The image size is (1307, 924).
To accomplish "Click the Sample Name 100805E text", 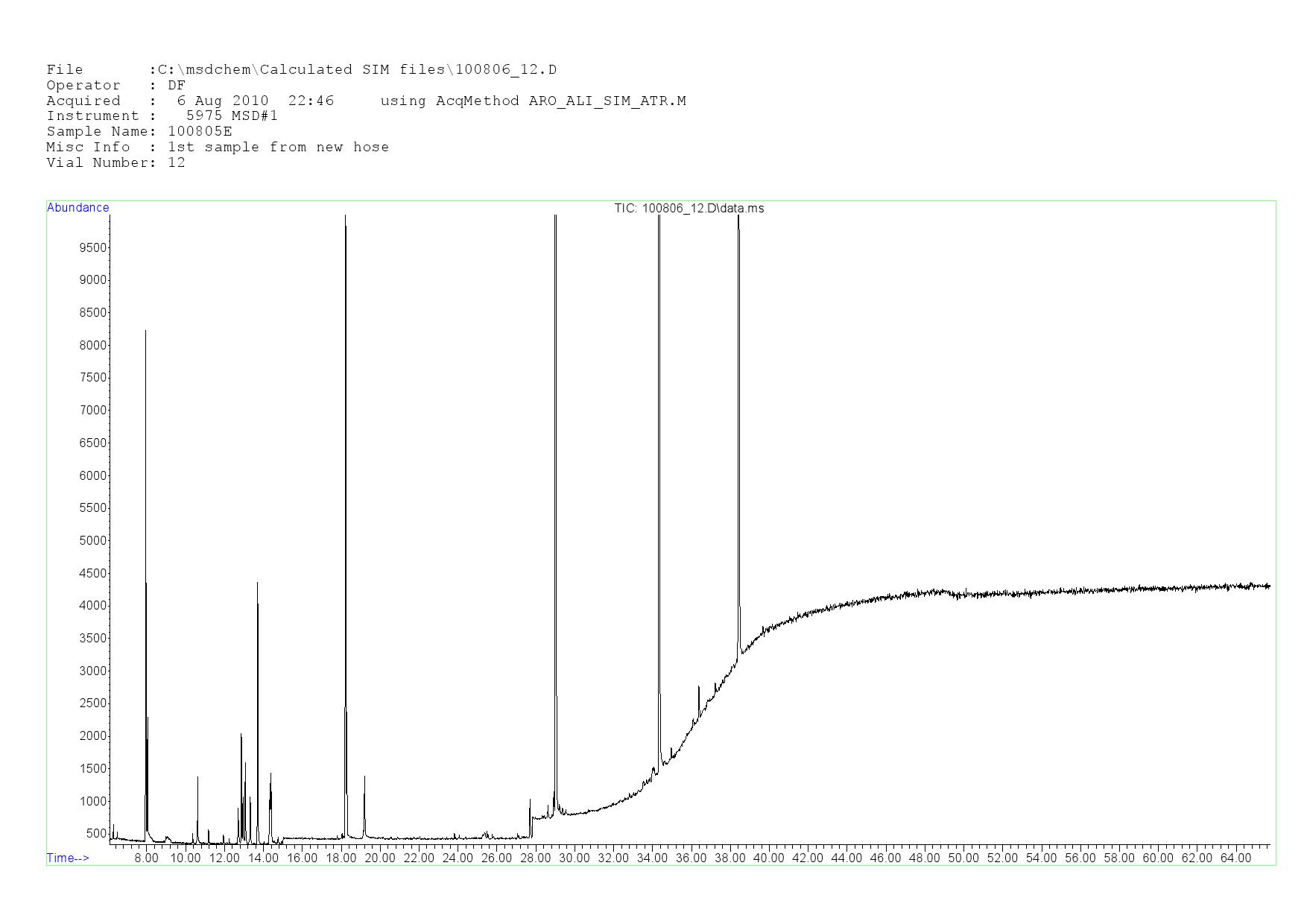I will pos(139,132).
